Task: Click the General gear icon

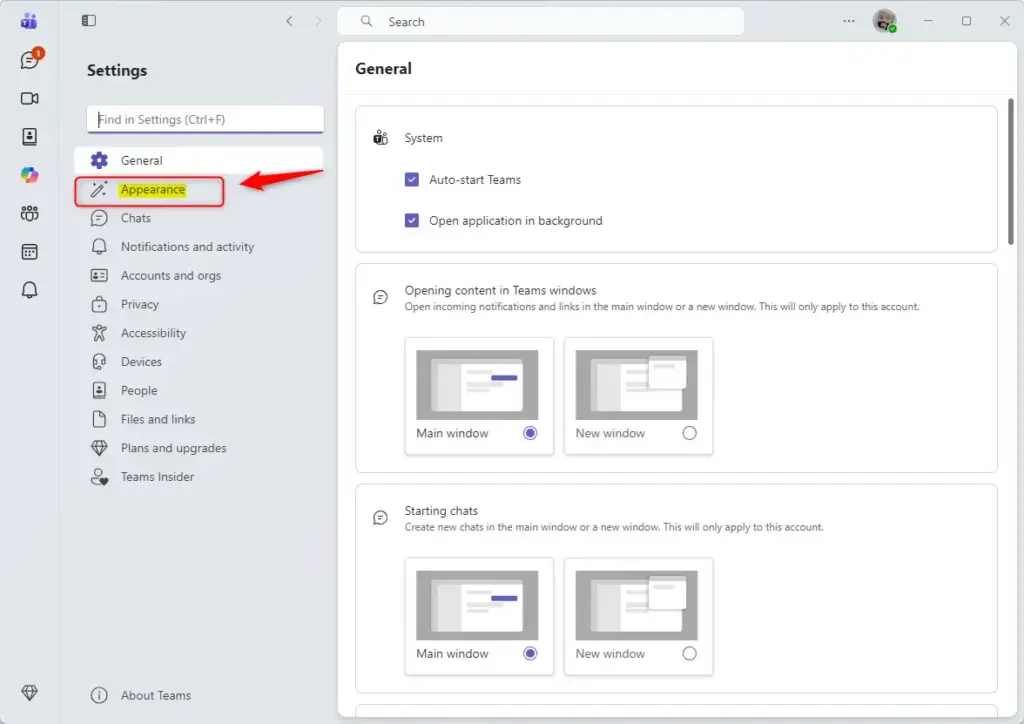Action: tap(99, 161)
